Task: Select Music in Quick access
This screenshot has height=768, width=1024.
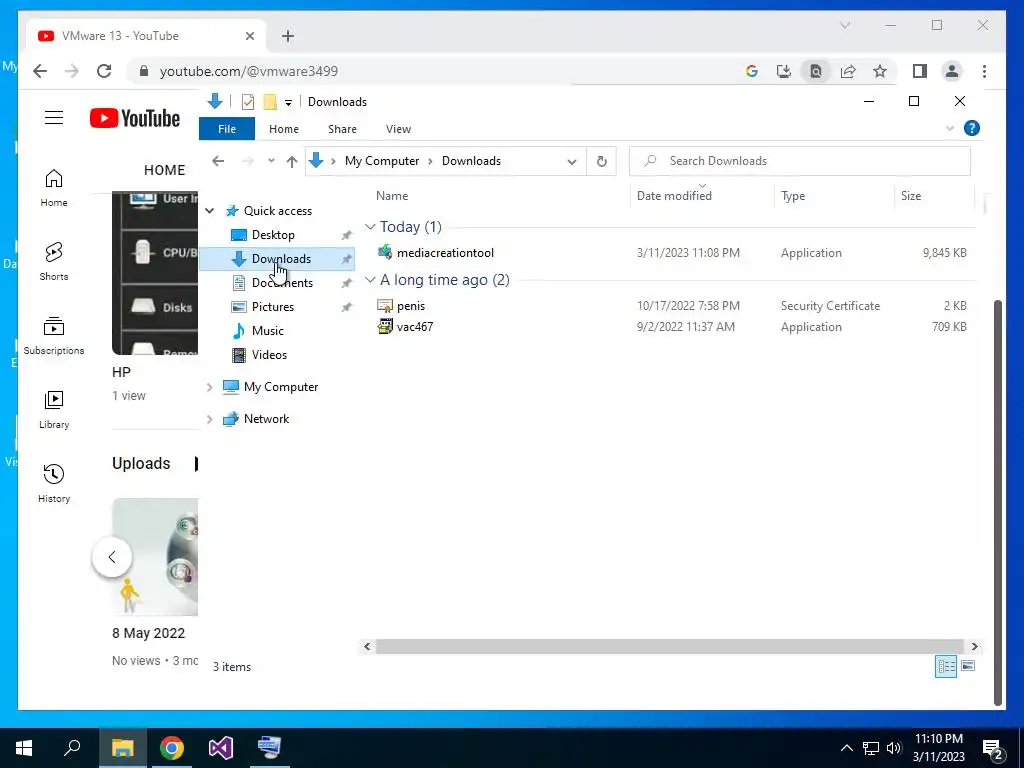Action: pyautogui.click(x=268, y=330)
